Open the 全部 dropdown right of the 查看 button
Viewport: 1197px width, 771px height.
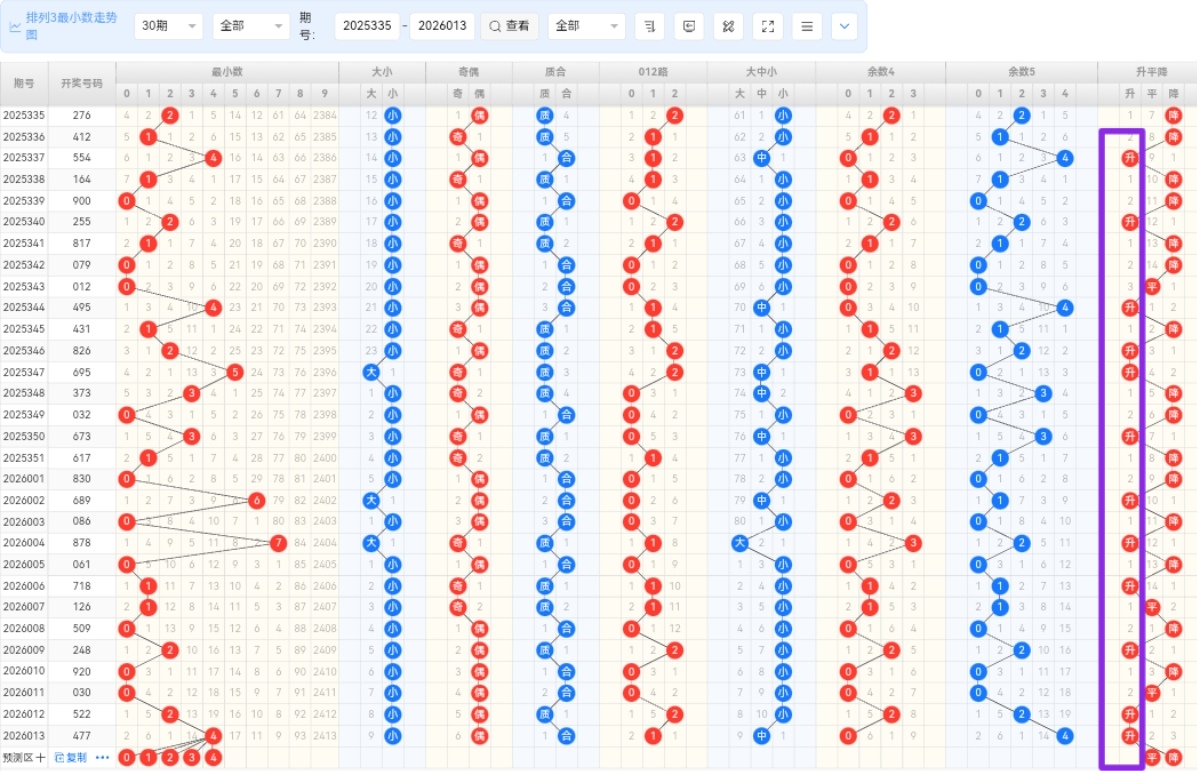click(x=586, y=26)
